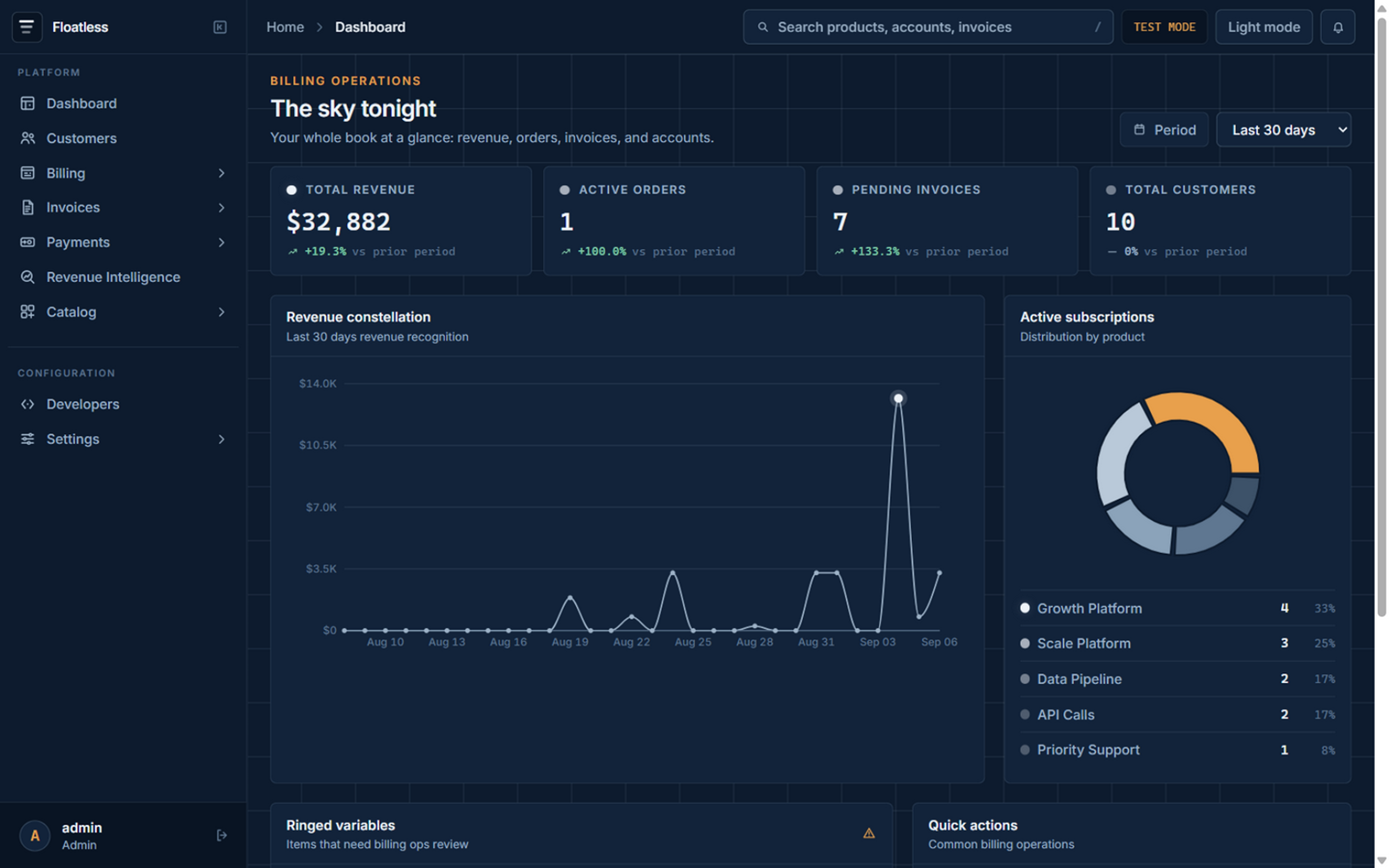Click the search magnifier icon
The height and width of the screenshot is (868, 1389).
(x=763, y=27)
